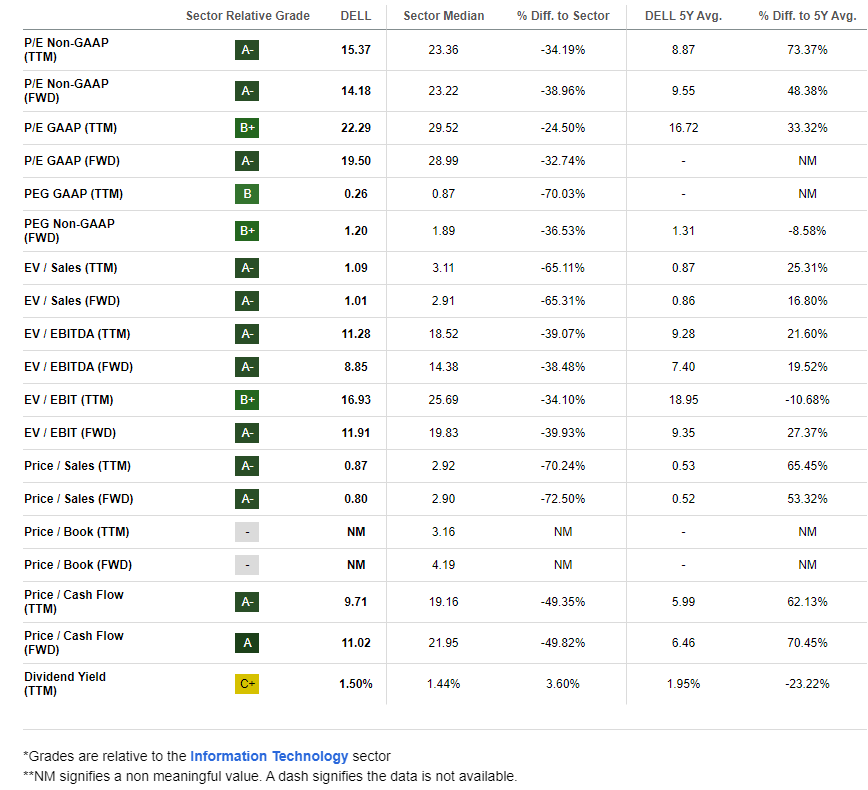Click the sector median value 23.36
The image size is (868, 790).
(x=443, y=50)
